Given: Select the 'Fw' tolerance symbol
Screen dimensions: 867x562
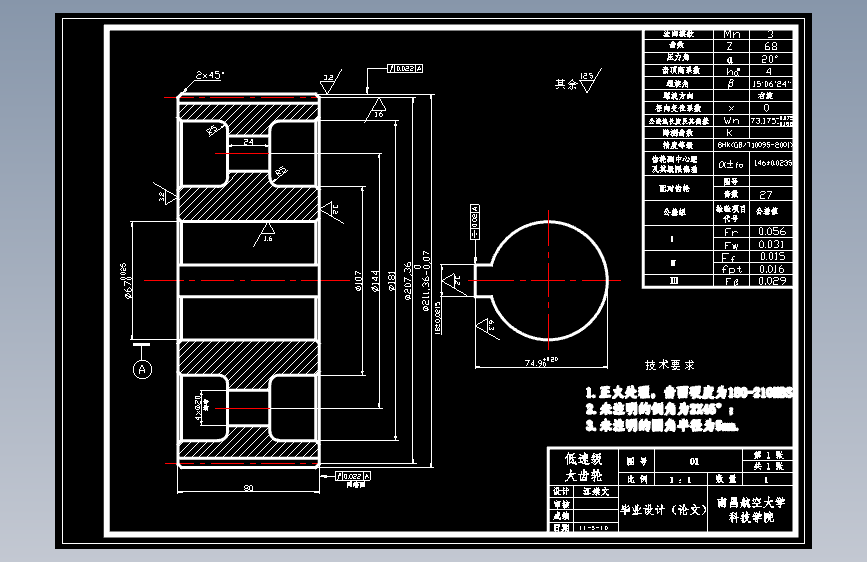Looking at the screenshot, I should click(731, 244).
